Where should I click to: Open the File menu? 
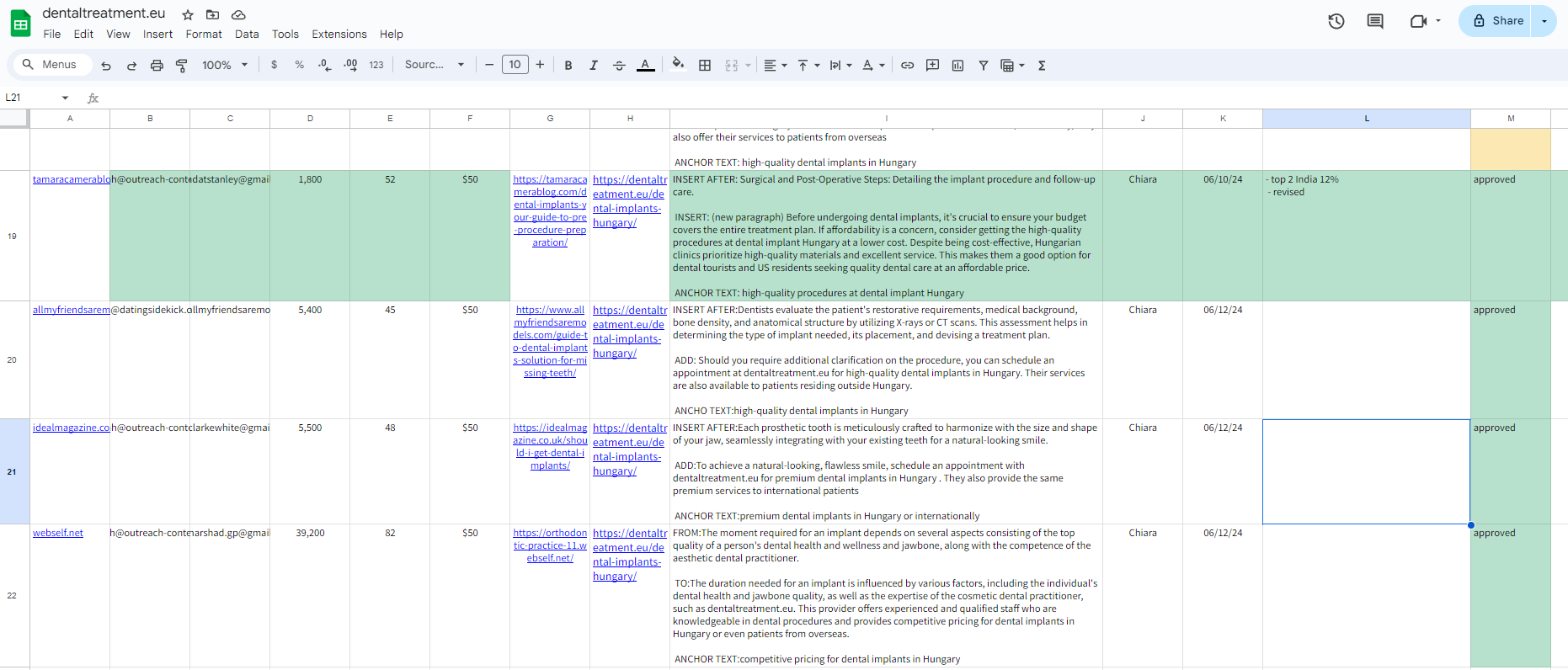click(52, 35)
